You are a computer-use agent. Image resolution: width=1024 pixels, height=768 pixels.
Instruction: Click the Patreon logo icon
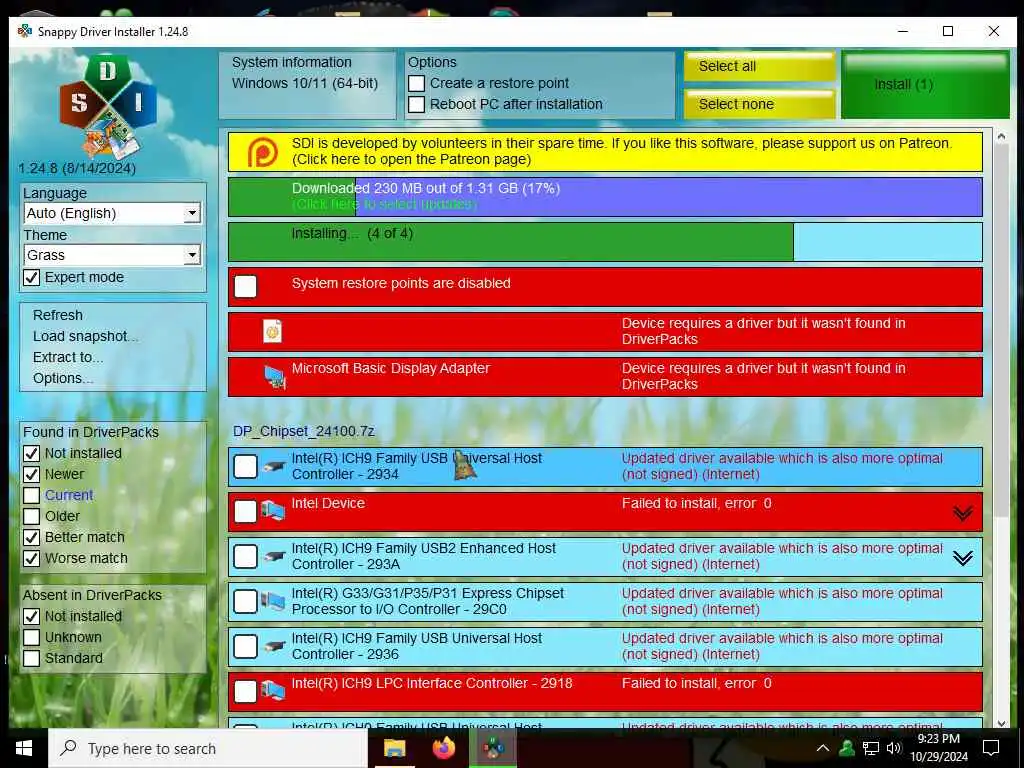point(263,153)
